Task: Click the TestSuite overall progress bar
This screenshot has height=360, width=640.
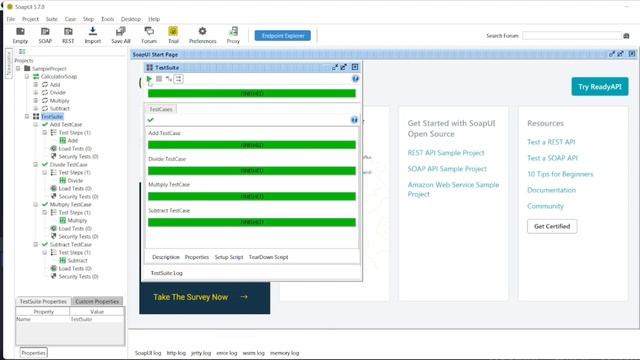Action: [251, 93]
